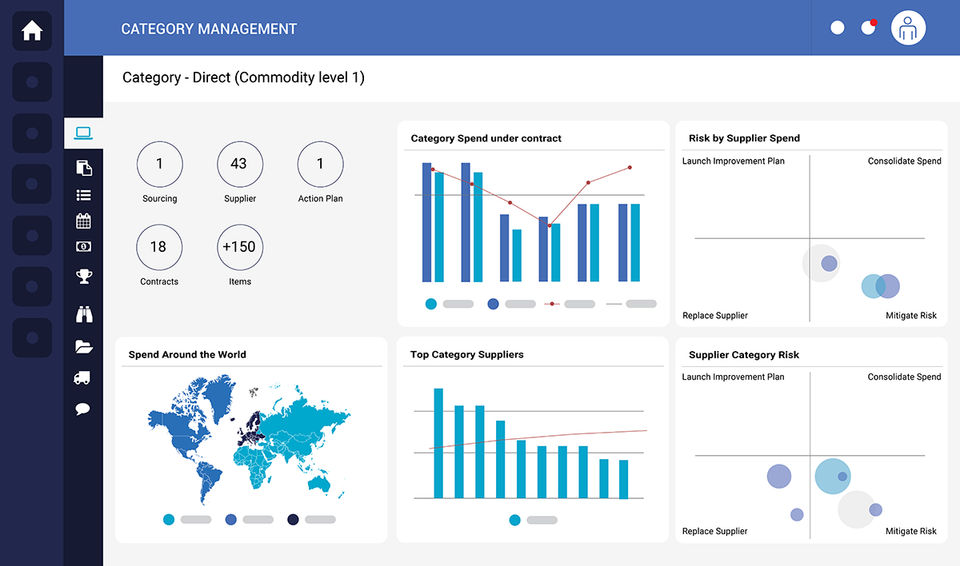Open the folder icon in sidebar
This screenshot has width=960, height=566.
pos(84,347)
